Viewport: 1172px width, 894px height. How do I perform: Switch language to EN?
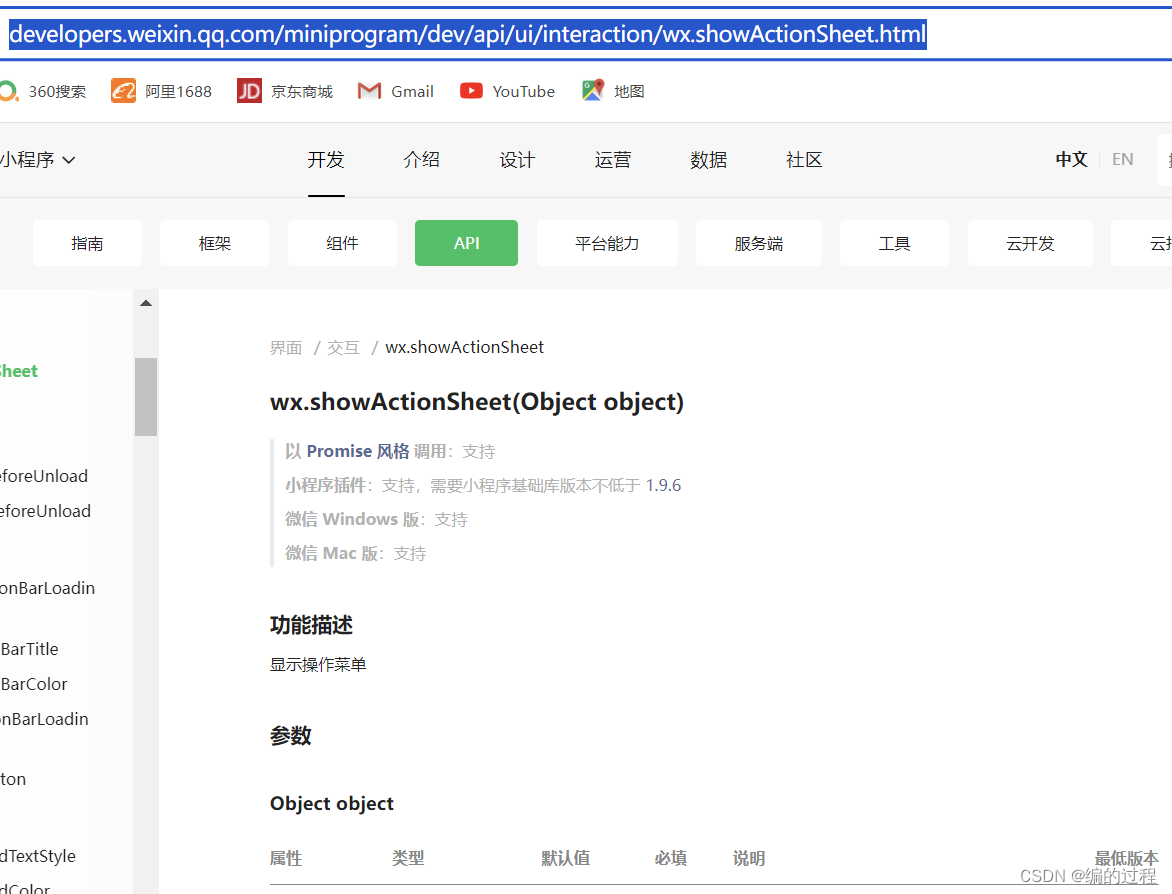click(1123, 159)
